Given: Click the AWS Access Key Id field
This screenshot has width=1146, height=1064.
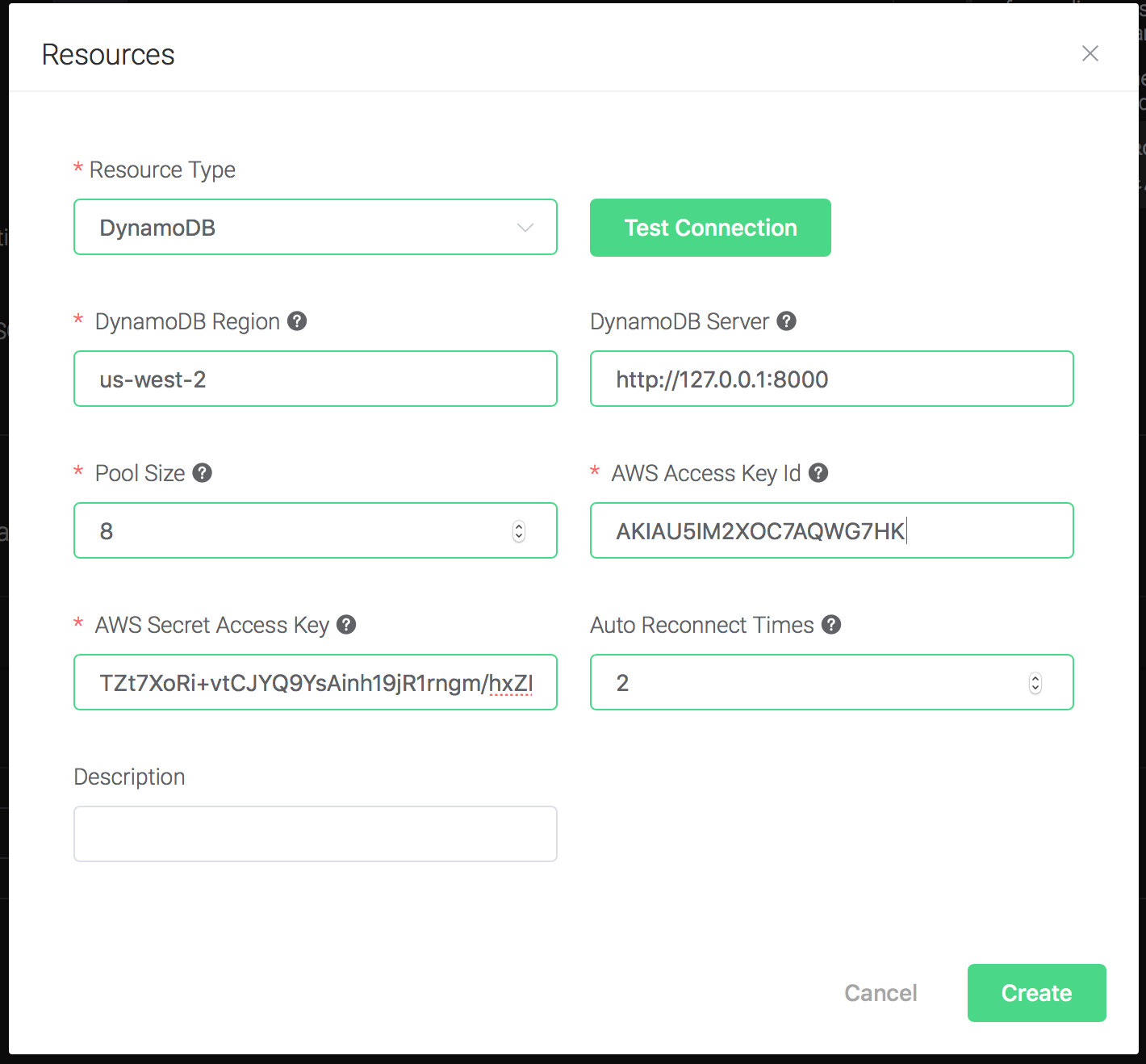Looking at the screenshot, I should click(x=832, y=530).
